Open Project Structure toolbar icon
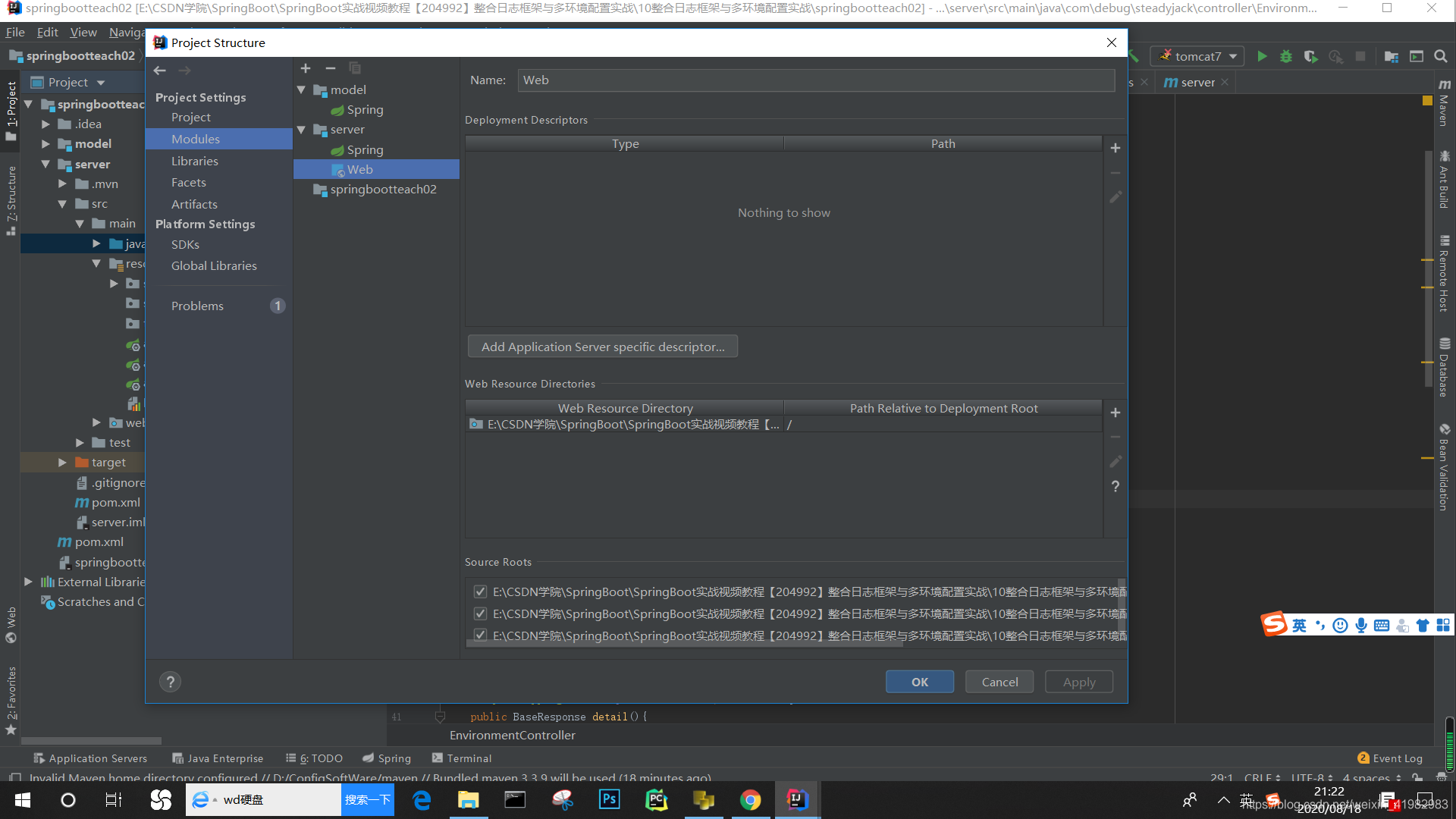 click(x=1392, y=57)
